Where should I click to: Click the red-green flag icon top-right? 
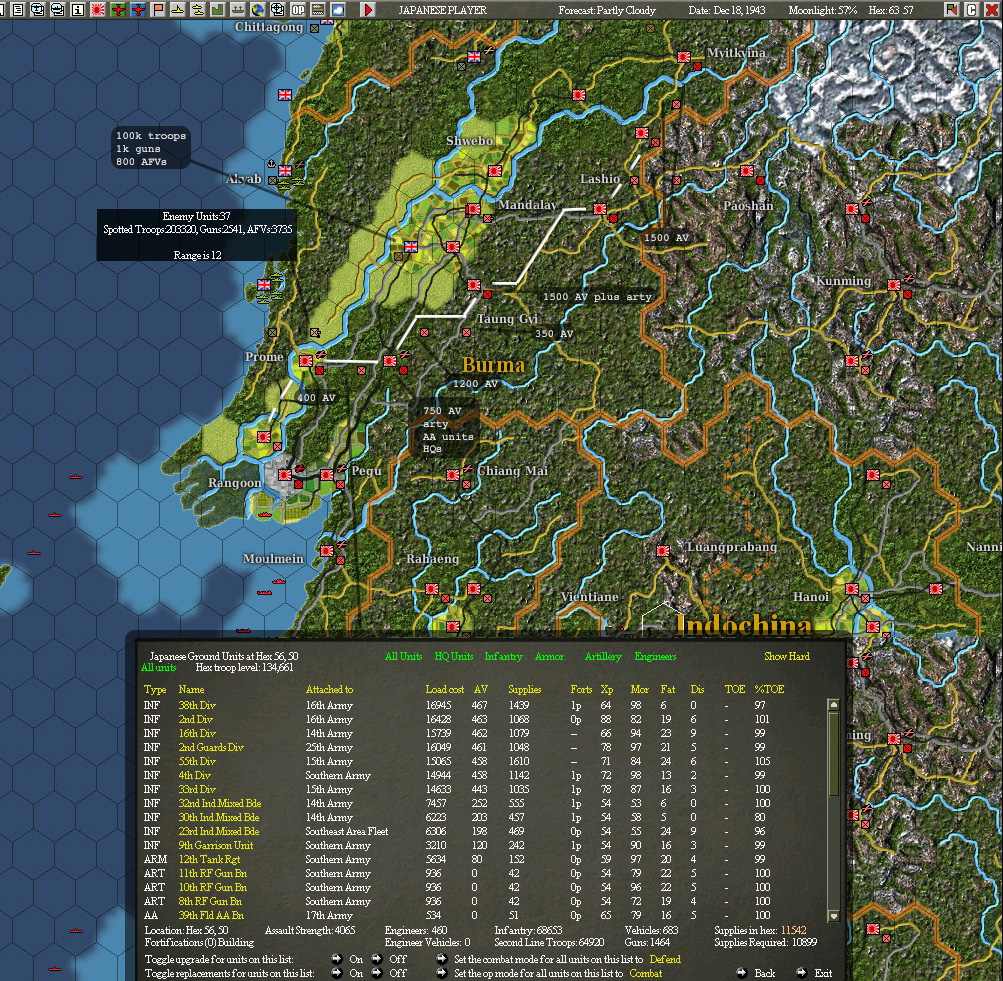pos(952,10)
